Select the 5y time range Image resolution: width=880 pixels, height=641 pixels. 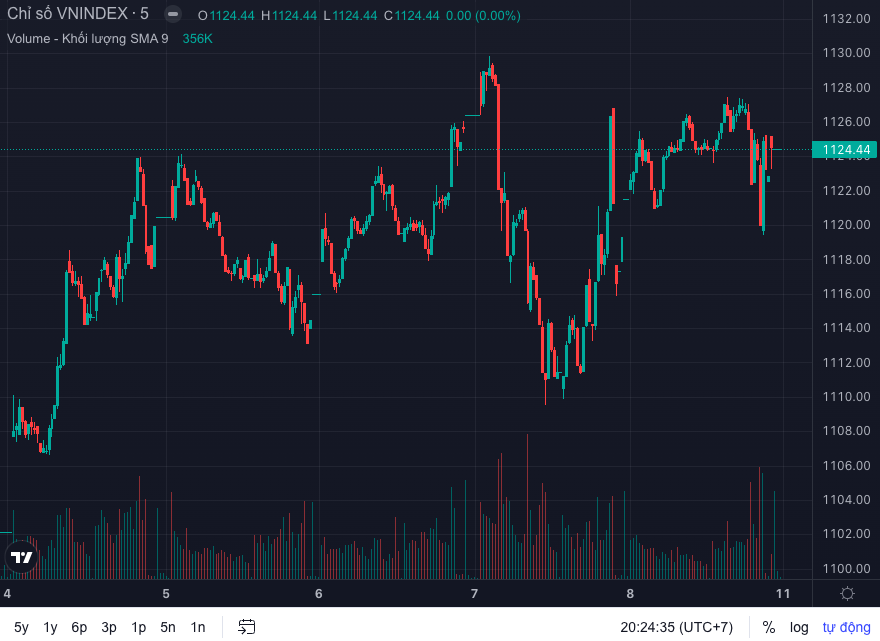(21, 627)
